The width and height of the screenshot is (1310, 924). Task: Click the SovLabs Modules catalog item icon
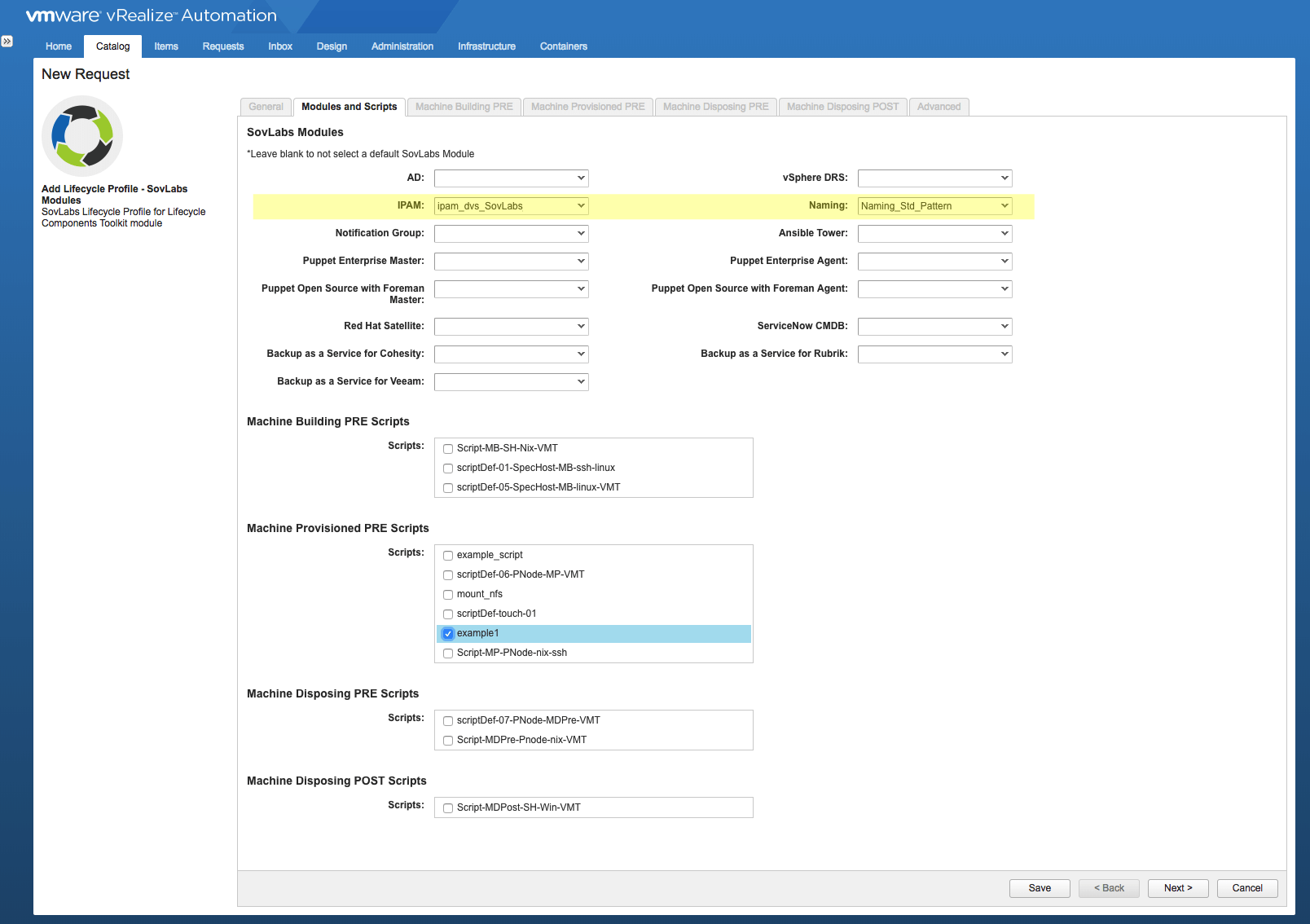[x=82, y=136]
